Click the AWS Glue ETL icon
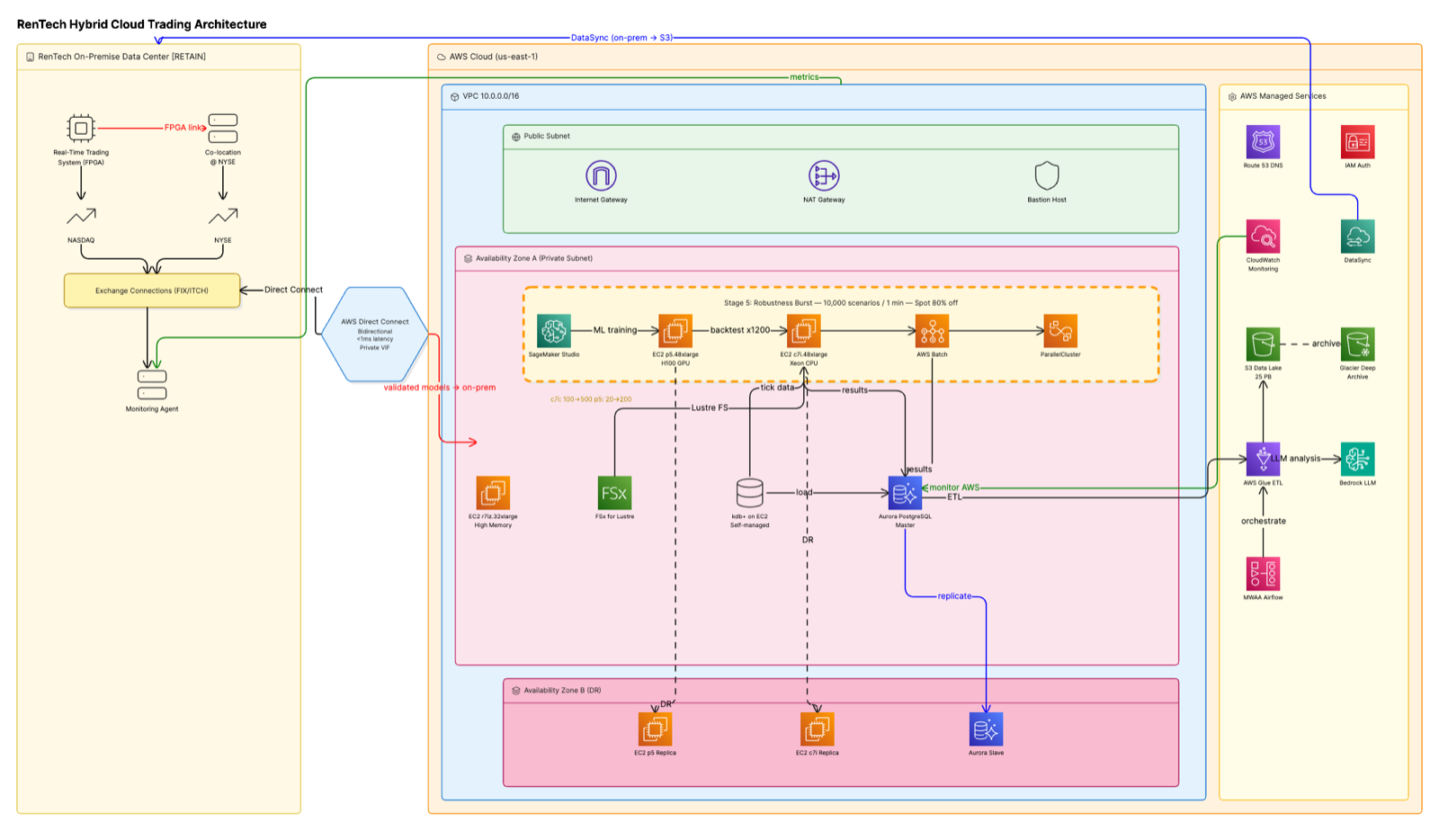The image size is (1439, 840). [x=1264, y=459]
